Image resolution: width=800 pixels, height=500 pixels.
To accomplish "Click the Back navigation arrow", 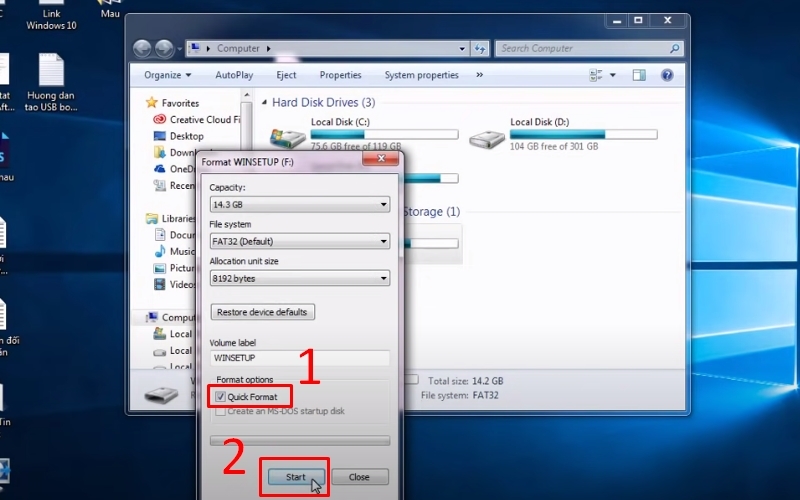I will 142,48.
